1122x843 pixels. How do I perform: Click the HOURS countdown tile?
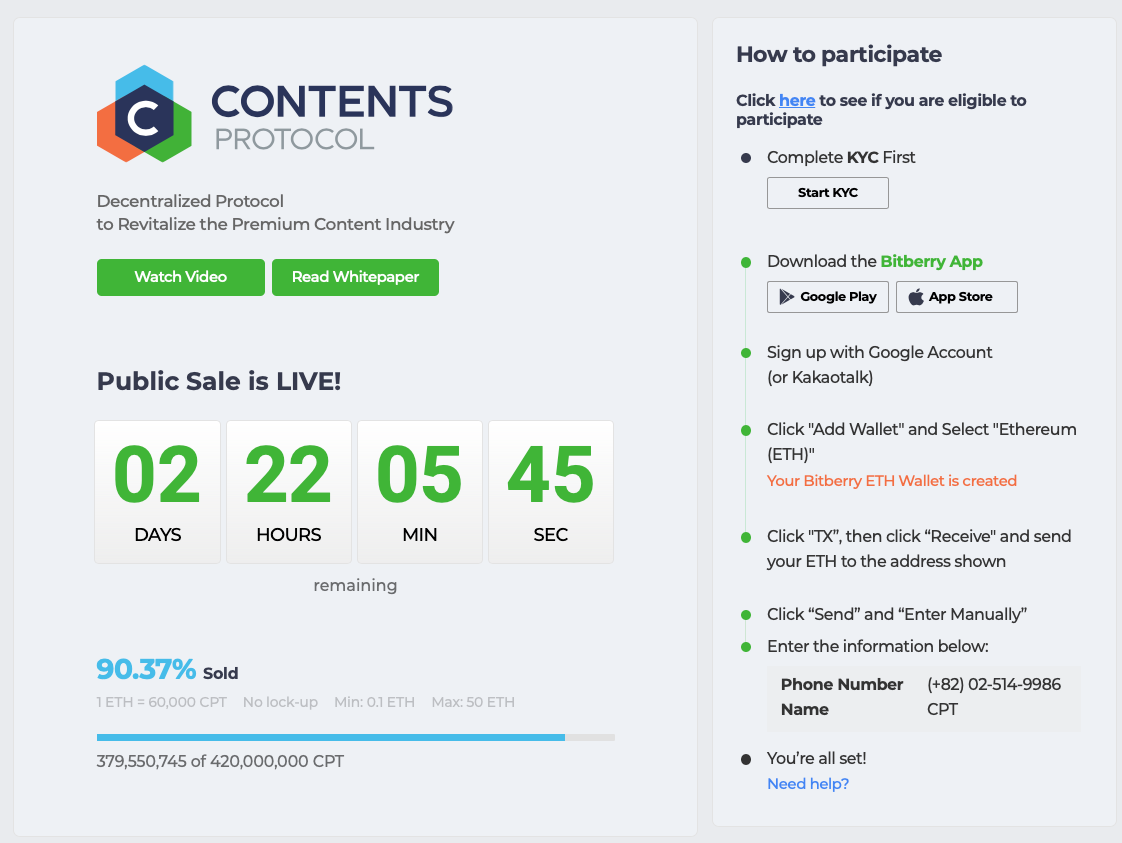[288, 492]
